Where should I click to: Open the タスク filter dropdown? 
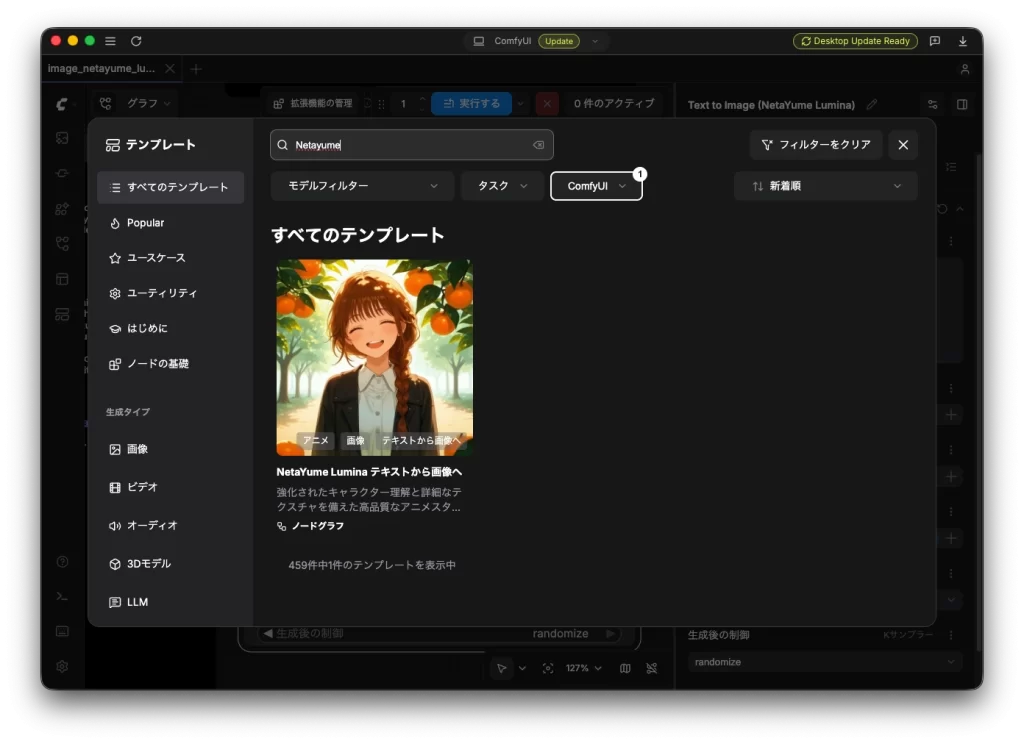[502, 186]
